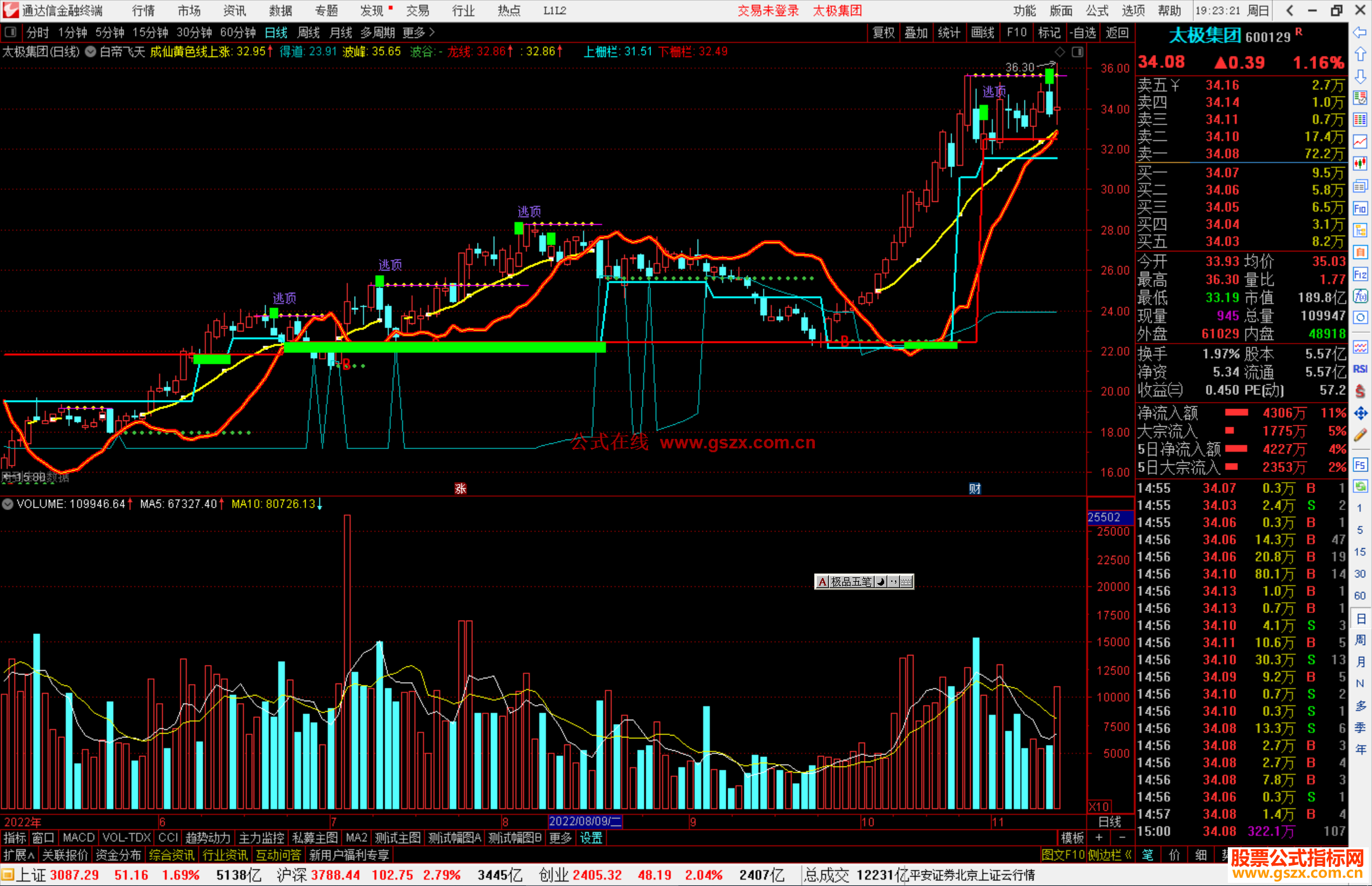Open the 行情 menu
This screenshot has height=886, width=1372.
tap(143, 10)
